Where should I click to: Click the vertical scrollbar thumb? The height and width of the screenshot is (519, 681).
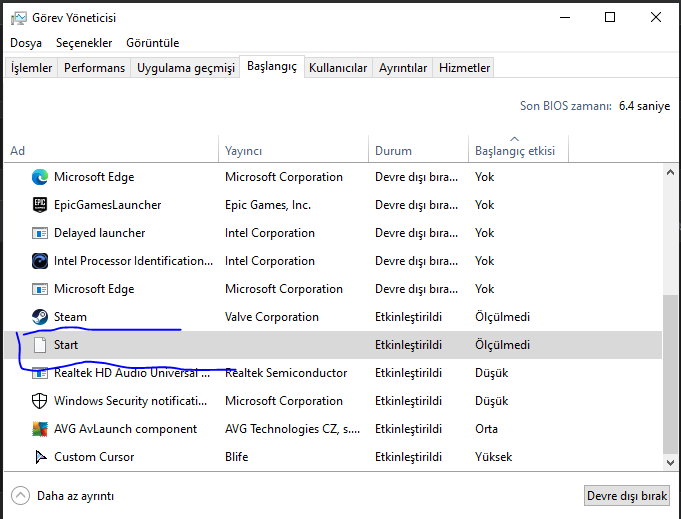(670, 374)
